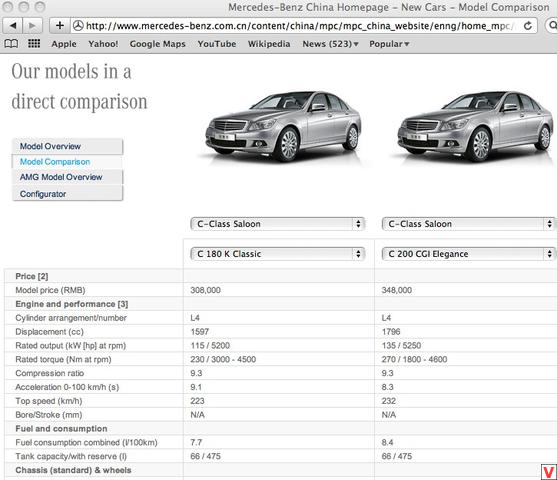Viewport: 557px width, 480px height.
Task: Open the Configurator menu item
Action: (67, 194)
